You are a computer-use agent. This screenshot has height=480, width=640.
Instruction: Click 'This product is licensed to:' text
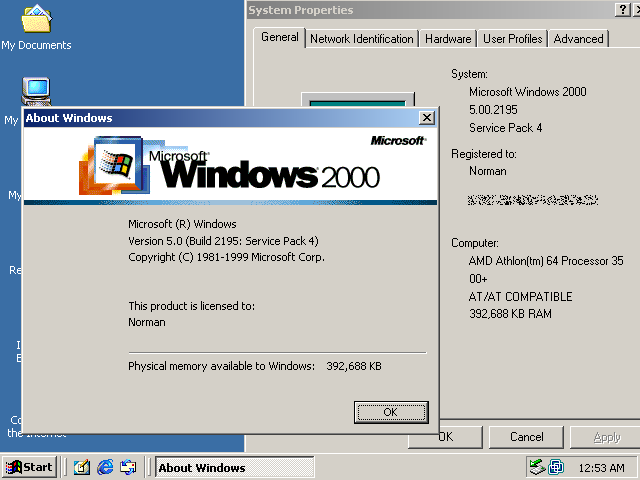coord(191,306)
